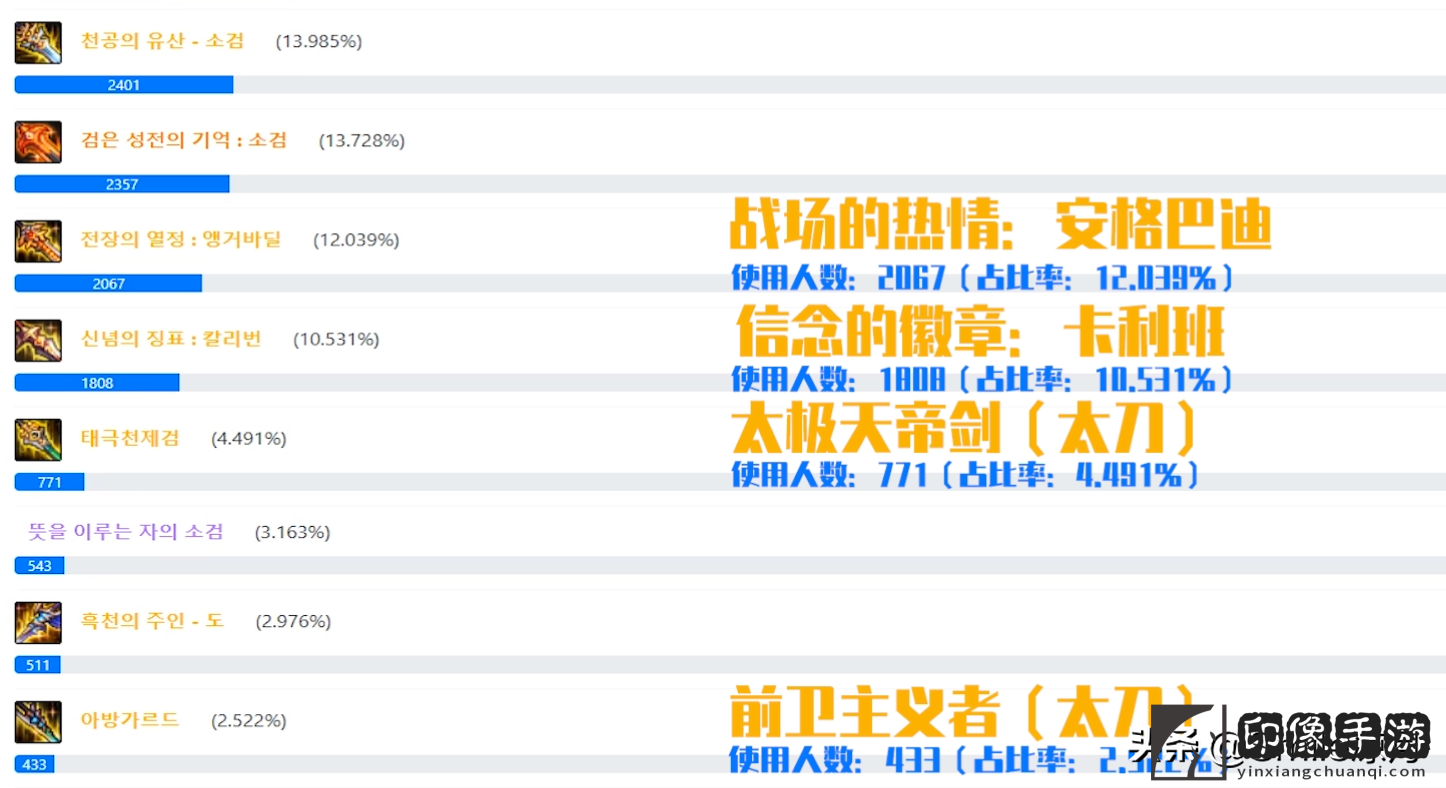Click the 전장의 열정 : 앵거바딜 weapon icon
1446x788 pixels.
tap(38, 241)
